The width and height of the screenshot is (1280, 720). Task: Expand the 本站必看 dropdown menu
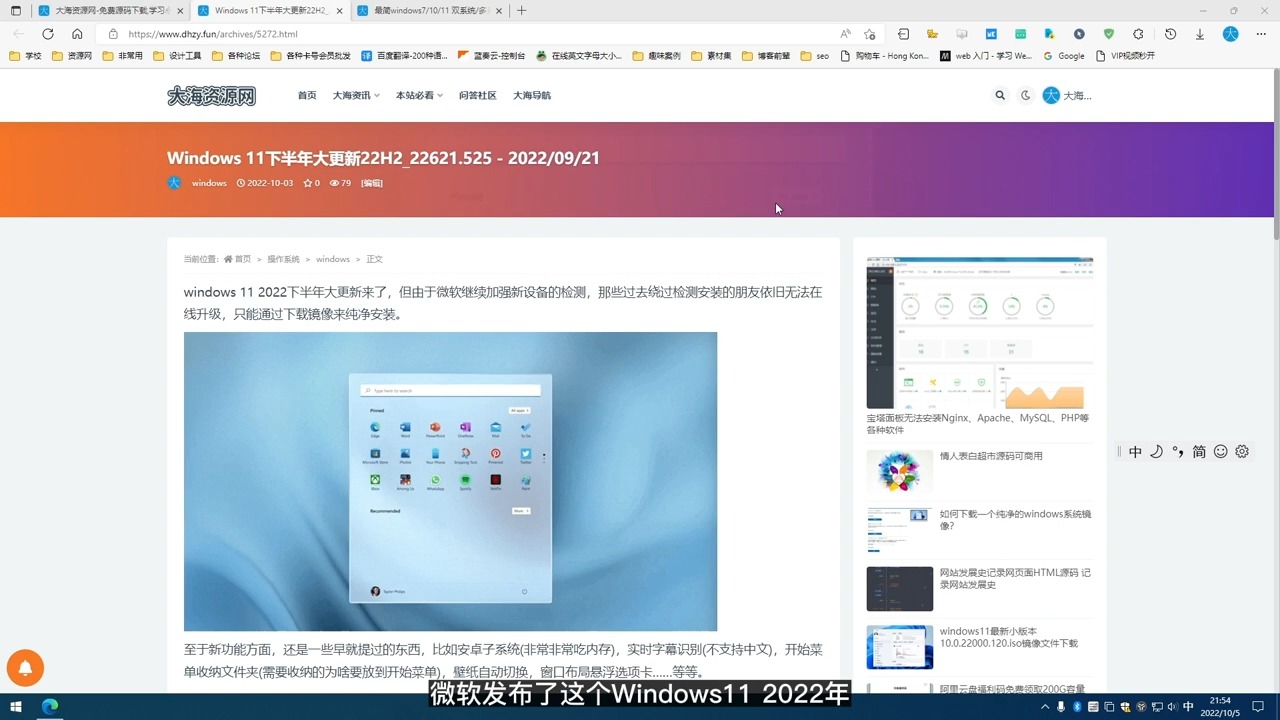pyautogui.click(x=418, y=96)
